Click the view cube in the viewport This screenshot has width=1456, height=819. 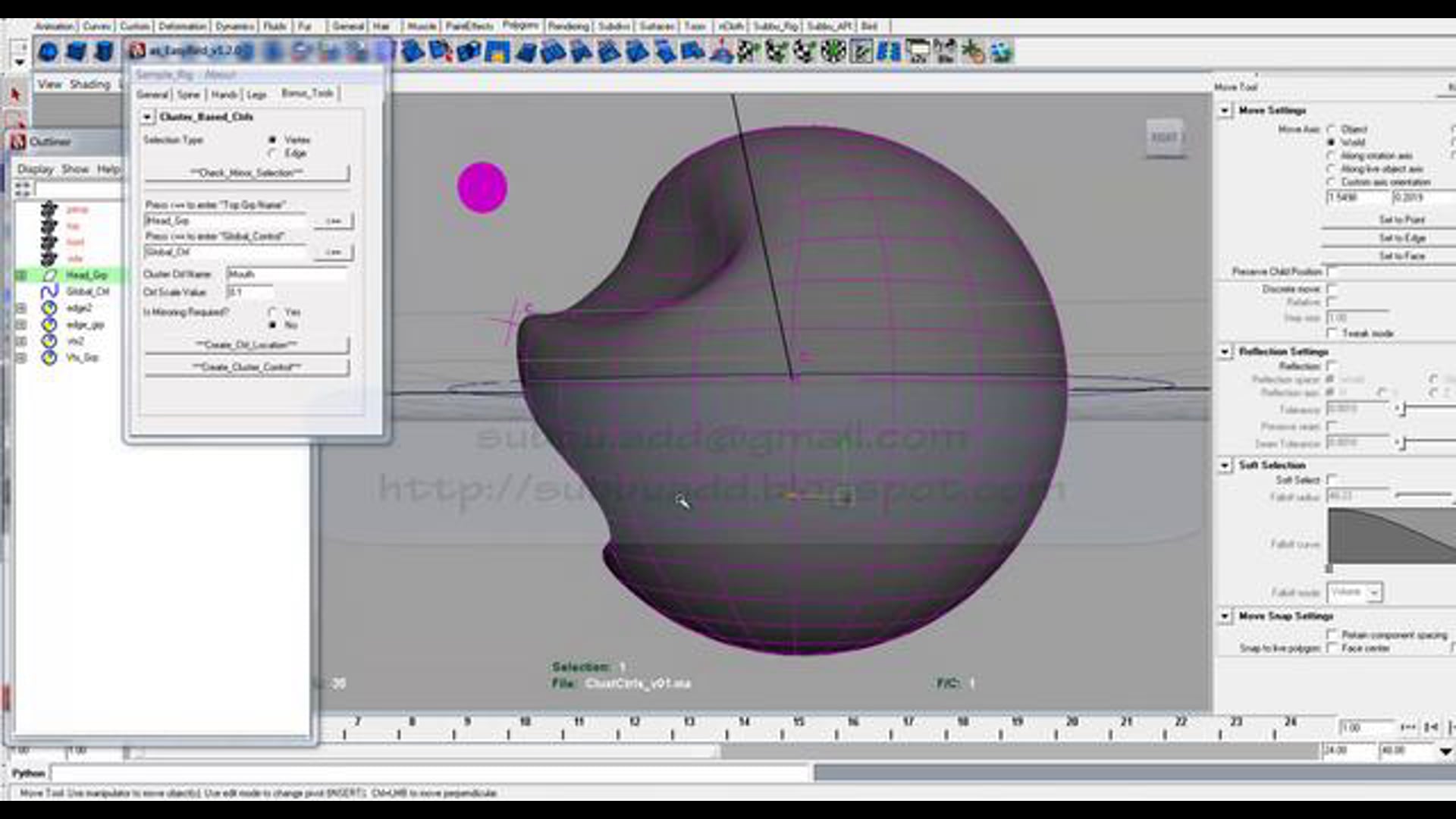coord(1165,137)
